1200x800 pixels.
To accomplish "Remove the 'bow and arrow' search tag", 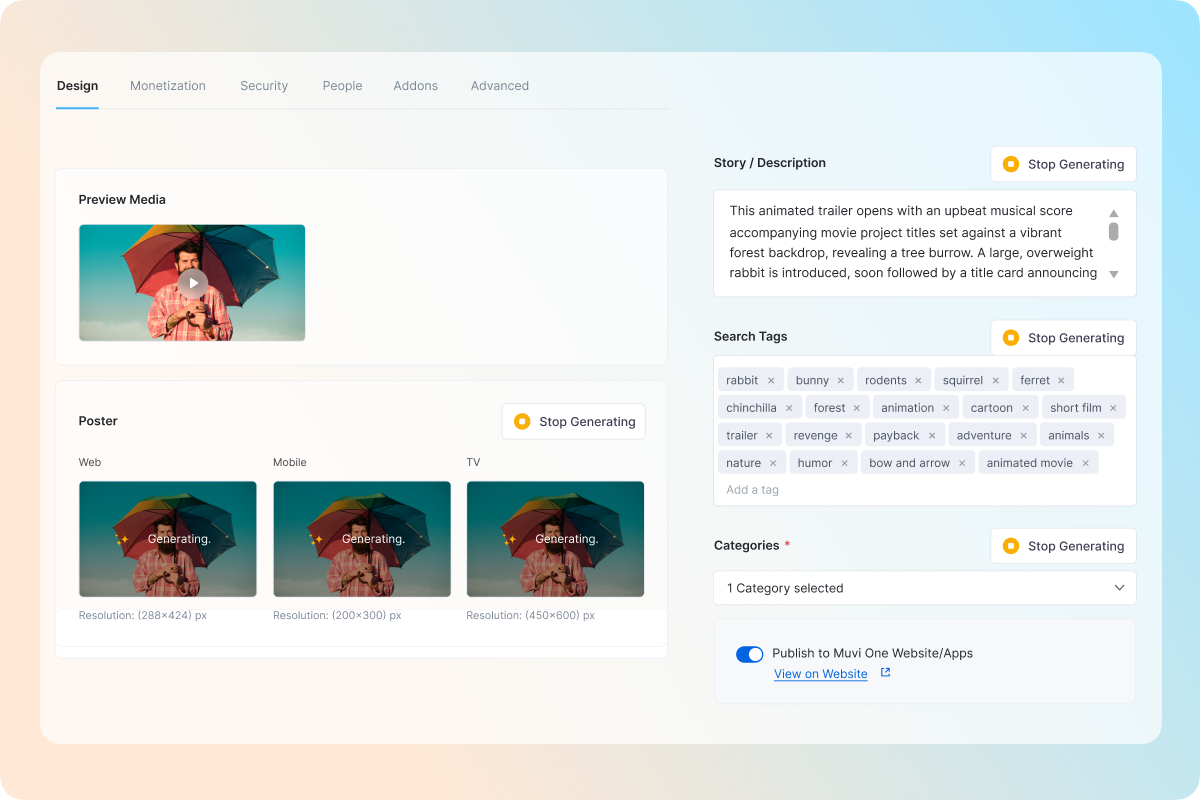I will pyautogui.click(x=962, y=463).
